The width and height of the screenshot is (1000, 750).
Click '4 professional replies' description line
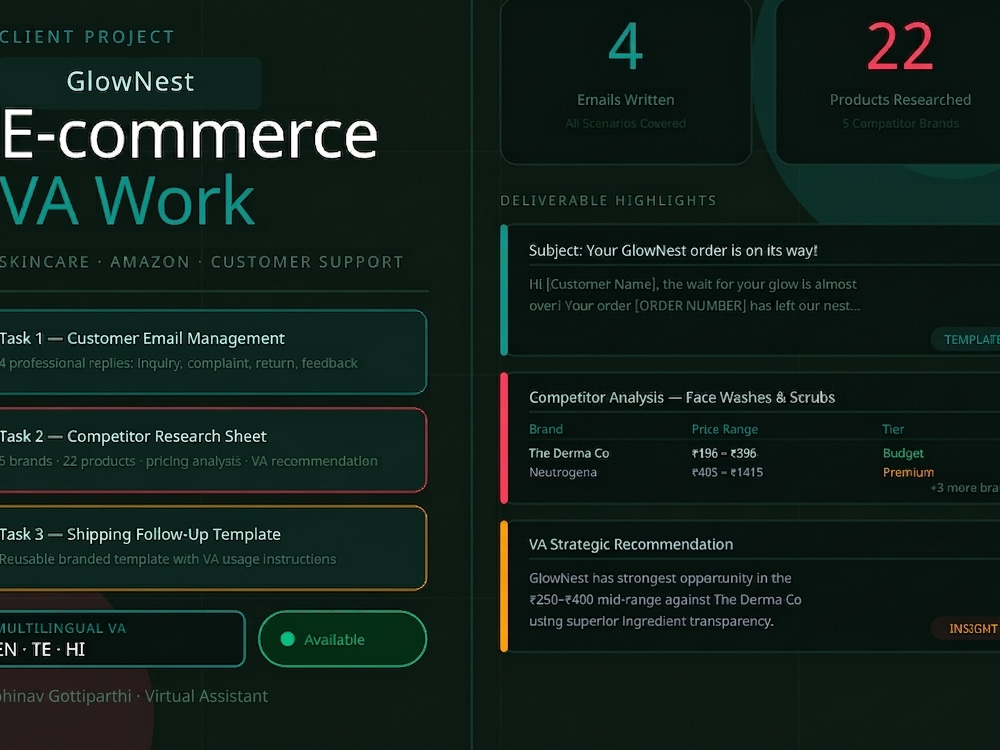pyautogui.click(x=179, y=364)
